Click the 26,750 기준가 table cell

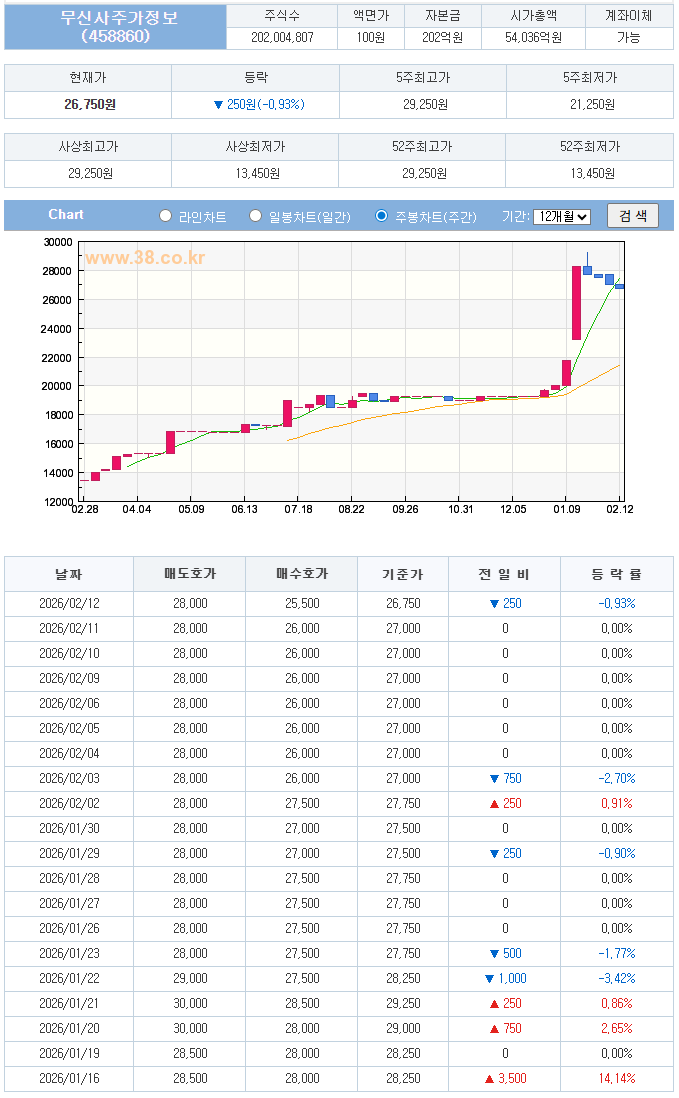tap(403, 604)
